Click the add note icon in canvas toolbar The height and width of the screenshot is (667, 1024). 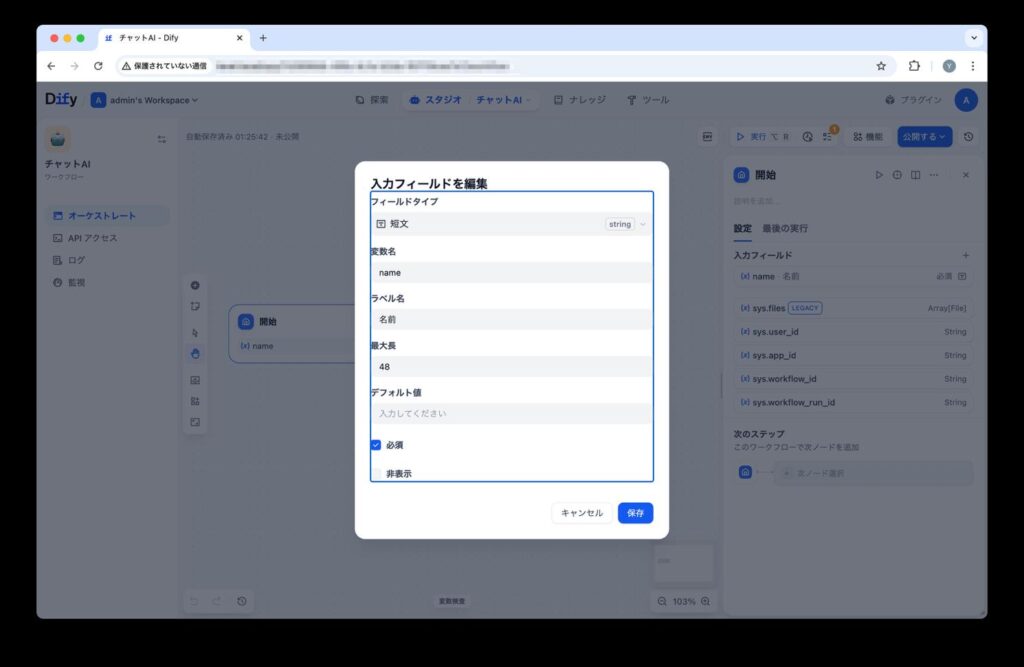click(x=195, y=306)
